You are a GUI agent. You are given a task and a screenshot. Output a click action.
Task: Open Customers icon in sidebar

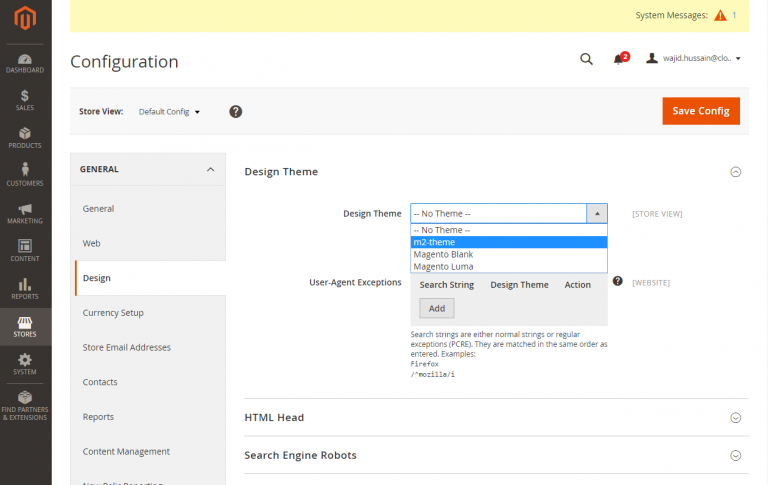[x=24, y=174]
